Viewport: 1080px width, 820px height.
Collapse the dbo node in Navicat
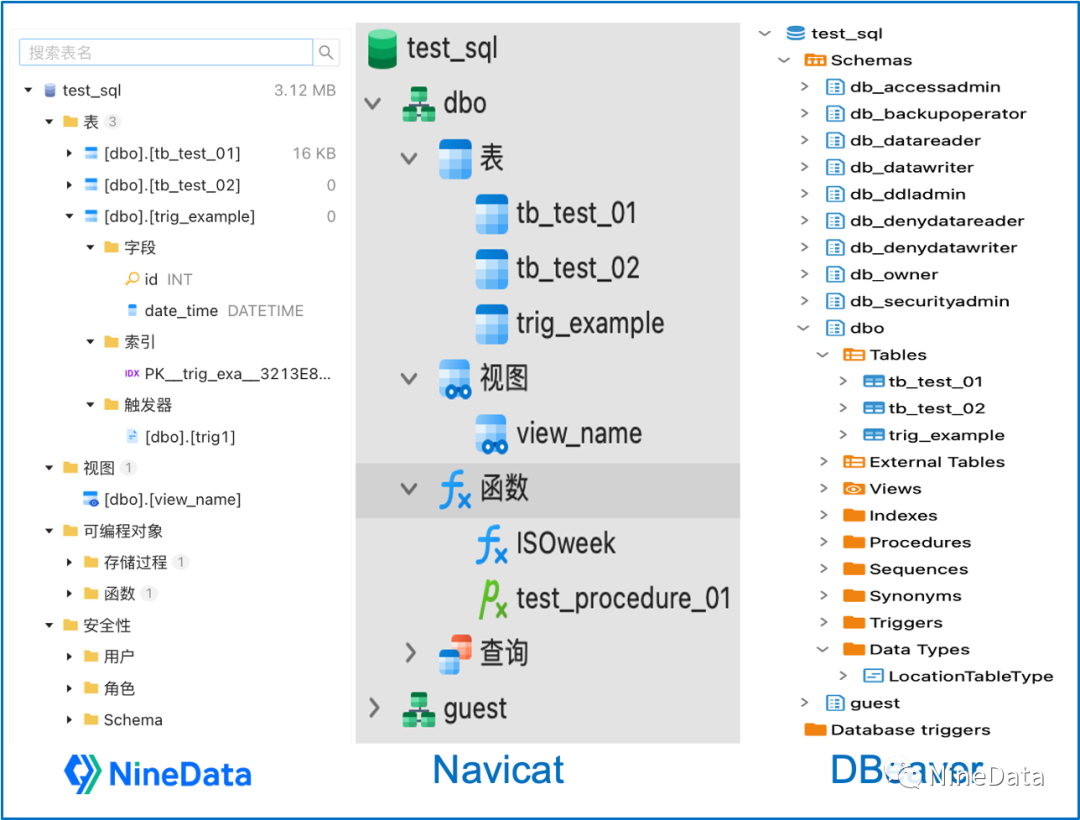pyautogui.click(x=373, y=104)
